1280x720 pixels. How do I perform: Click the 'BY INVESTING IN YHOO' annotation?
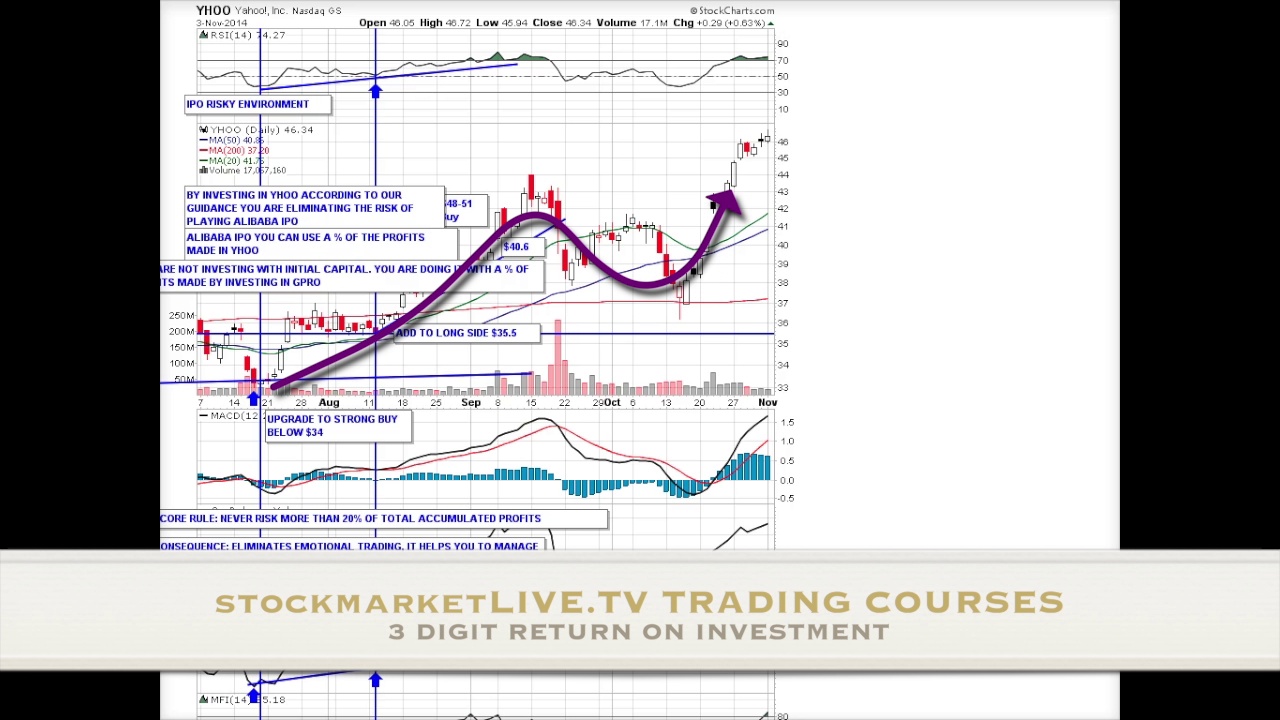[314, 208]
